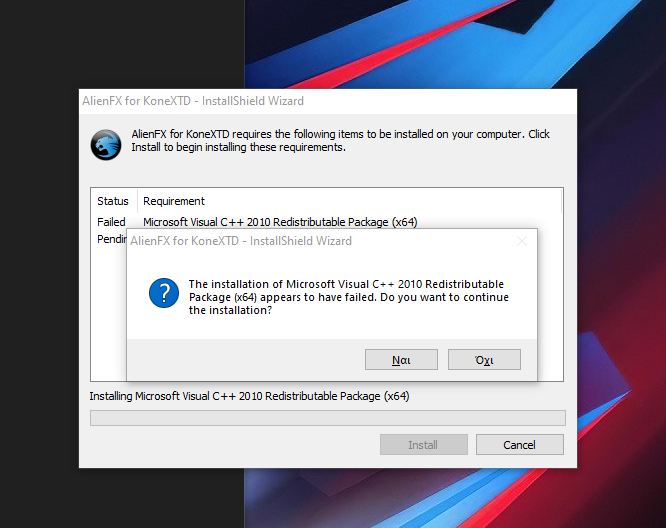
Task: Select the Status column header
Action: 113,201
